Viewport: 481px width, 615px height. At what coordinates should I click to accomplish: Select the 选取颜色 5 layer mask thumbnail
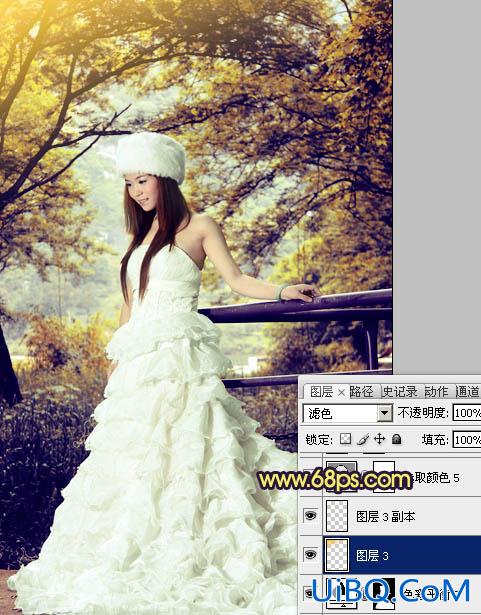click(384, 476)
